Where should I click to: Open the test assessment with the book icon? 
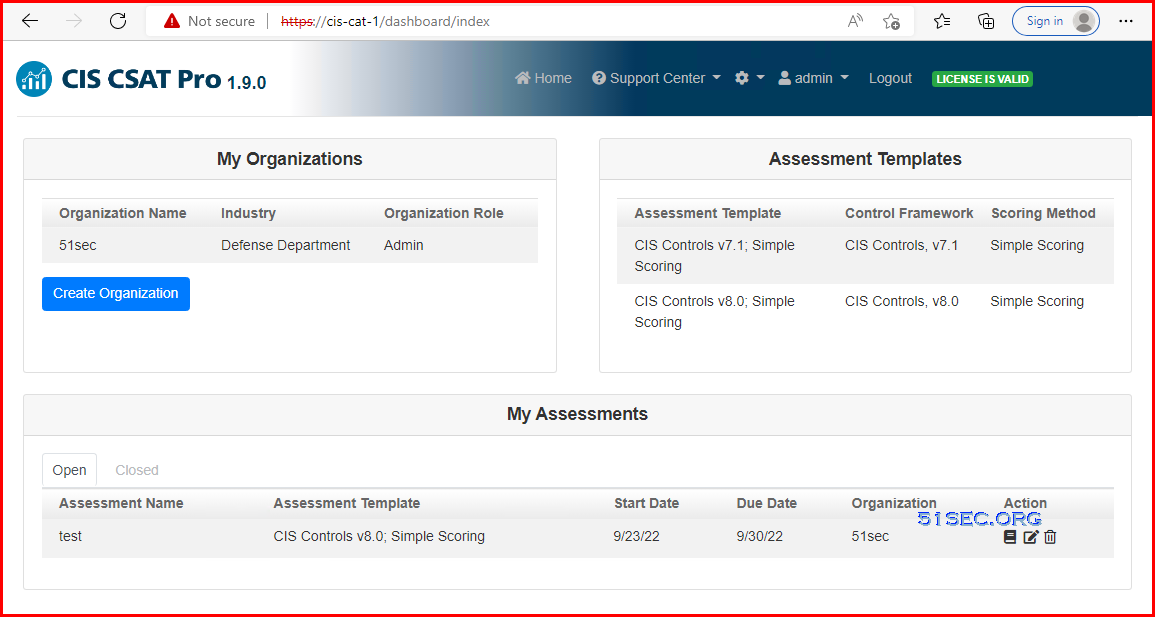(1010, 537)
